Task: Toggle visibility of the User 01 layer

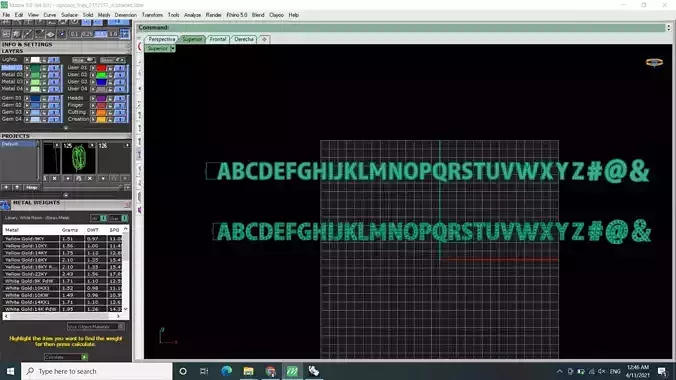Action: click(x=120, y=68)
